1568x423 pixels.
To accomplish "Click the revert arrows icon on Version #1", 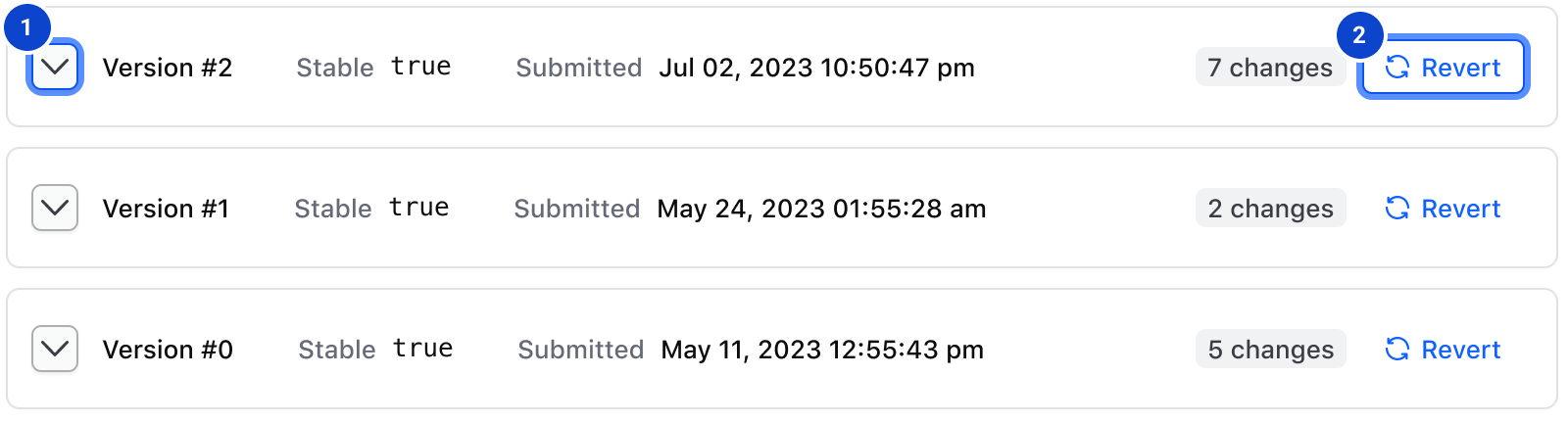I will tap(1397, 209).
